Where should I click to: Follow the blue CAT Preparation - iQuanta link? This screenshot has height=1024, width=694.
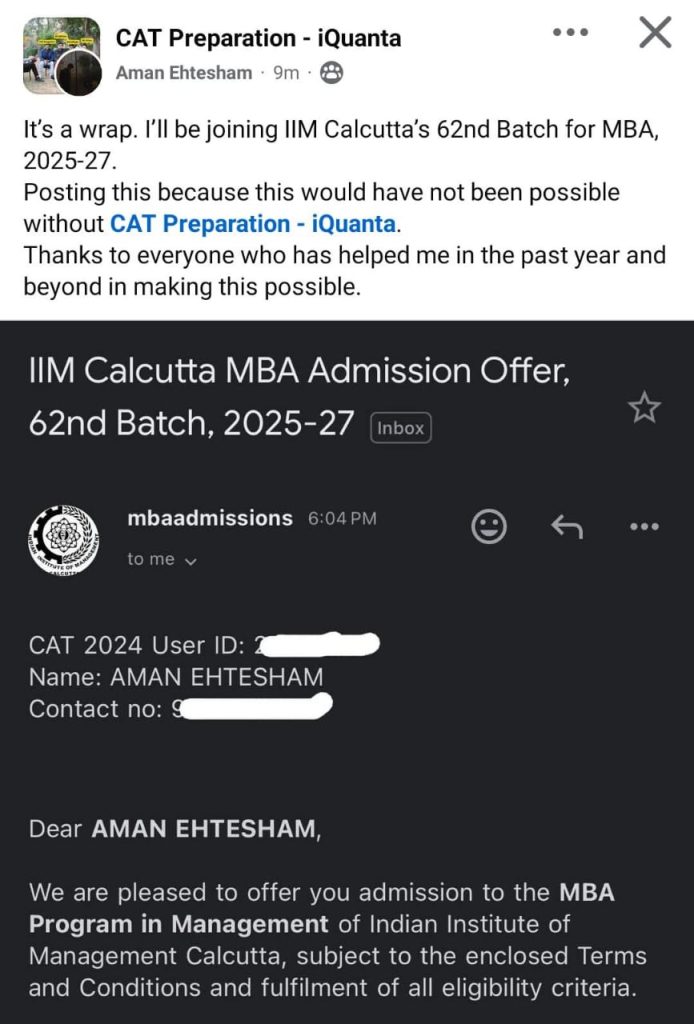click(253, 223)
